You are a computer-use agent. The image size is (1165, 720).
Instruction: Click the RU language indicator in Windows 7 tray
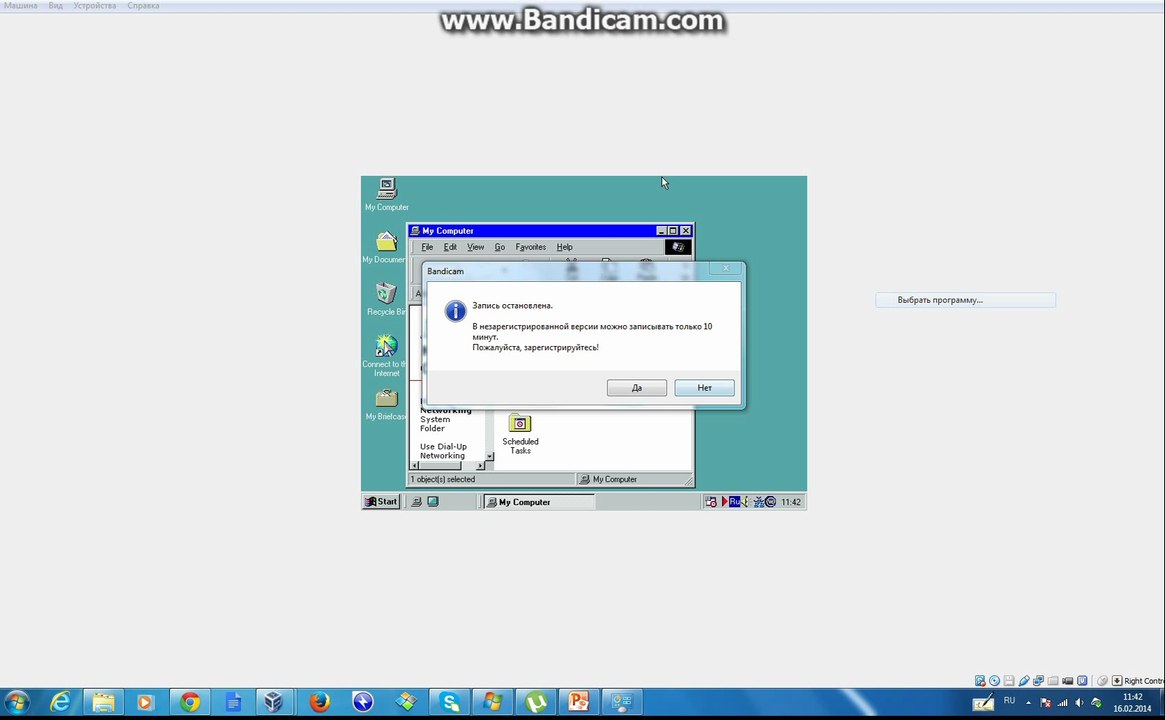tap(1009, 701)
